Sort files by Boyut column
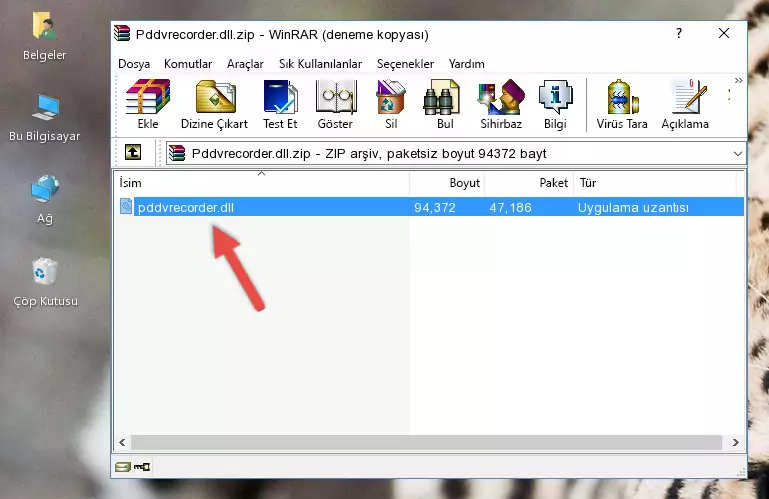Viewport: 769px width, 499px height. point(447,183)
